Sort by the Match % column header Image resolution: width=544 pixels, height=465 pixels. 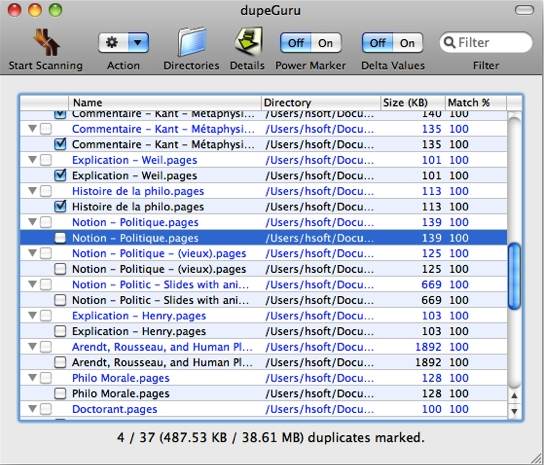click(476, 103)
